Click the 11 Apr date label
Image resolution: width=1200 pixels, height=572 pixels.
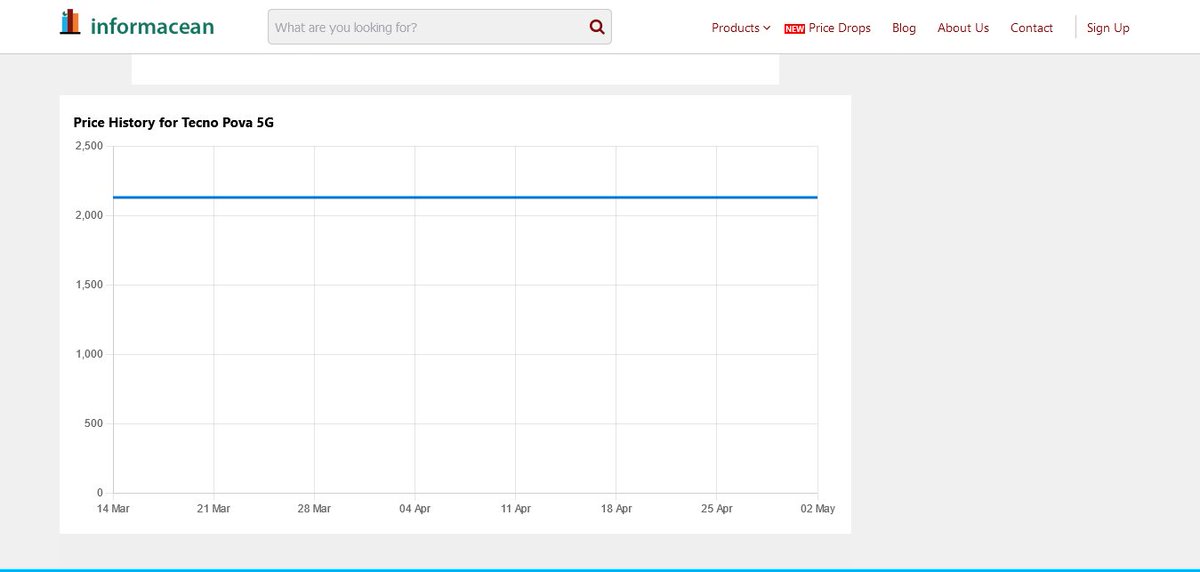point(515,509)
